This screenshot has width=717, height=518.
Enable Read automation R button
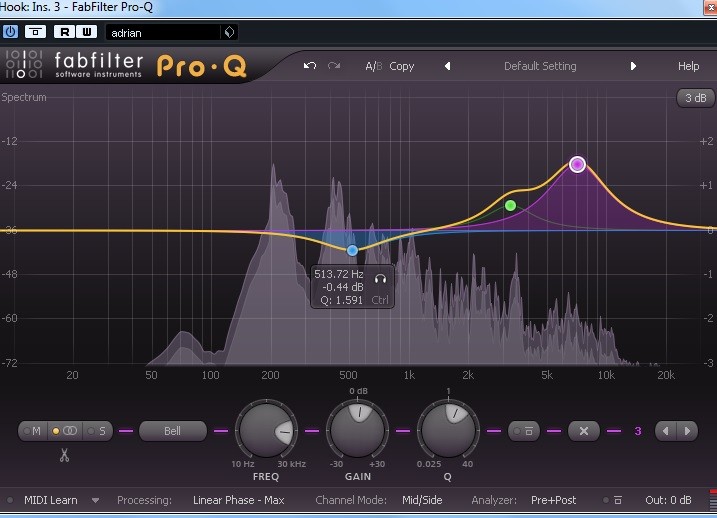[x=64, y=32]
